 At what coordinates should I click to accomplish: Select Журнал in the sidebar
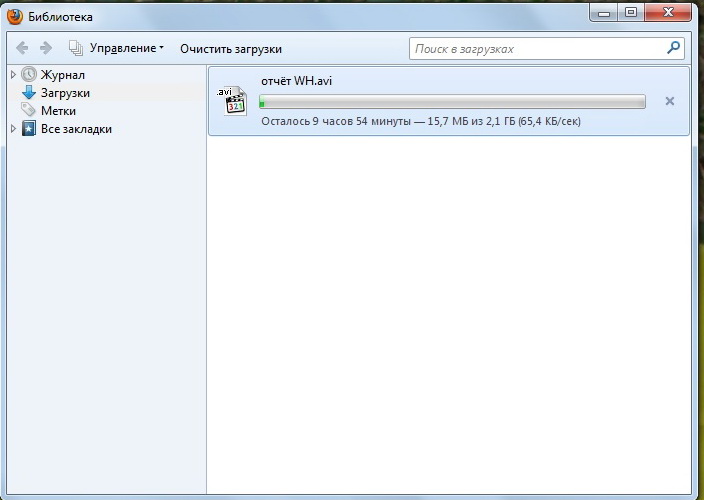tap(62, 75)
